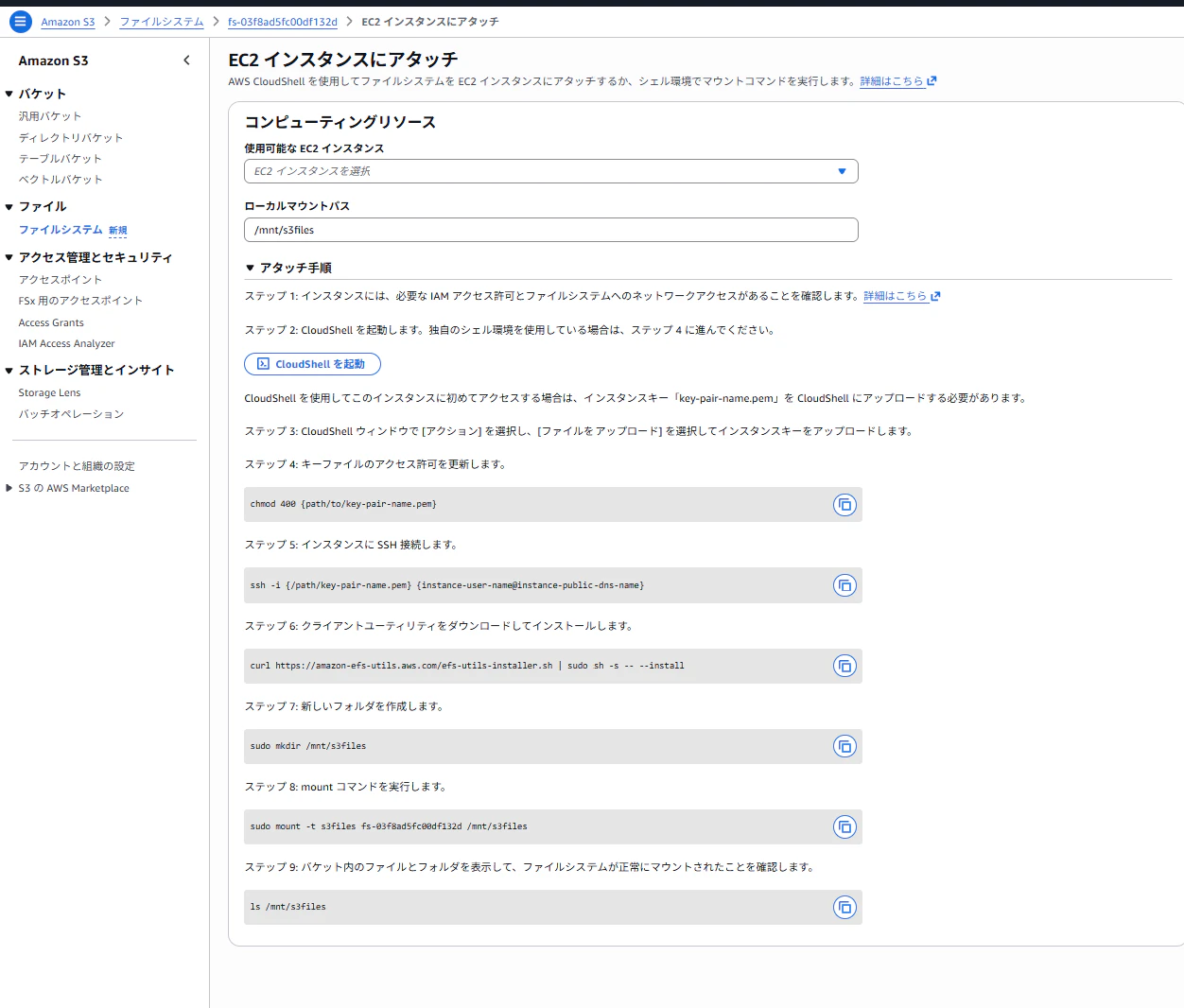Collapse the バケット sidebar group
This screenshot has height=1008, width=1184.
pyautogui.click(x=9, y=94)
